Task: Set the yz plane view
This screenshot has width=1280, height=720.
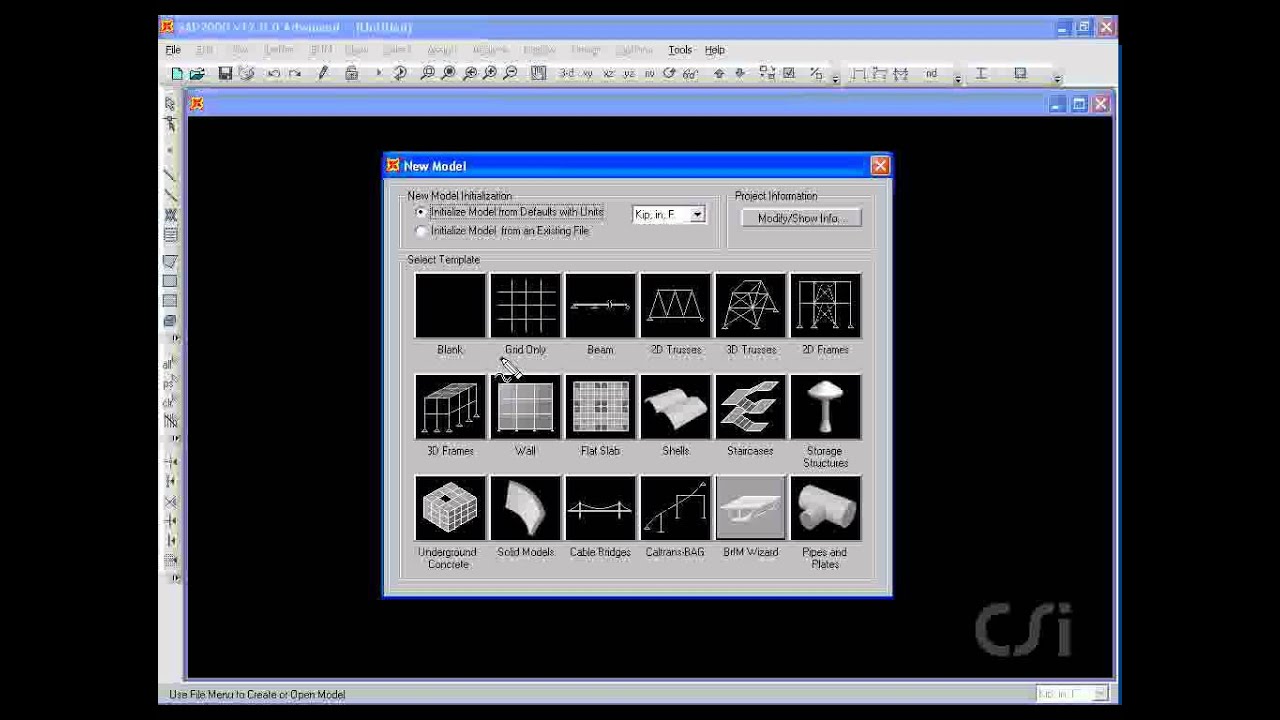Action: click(x=629, y=74)
